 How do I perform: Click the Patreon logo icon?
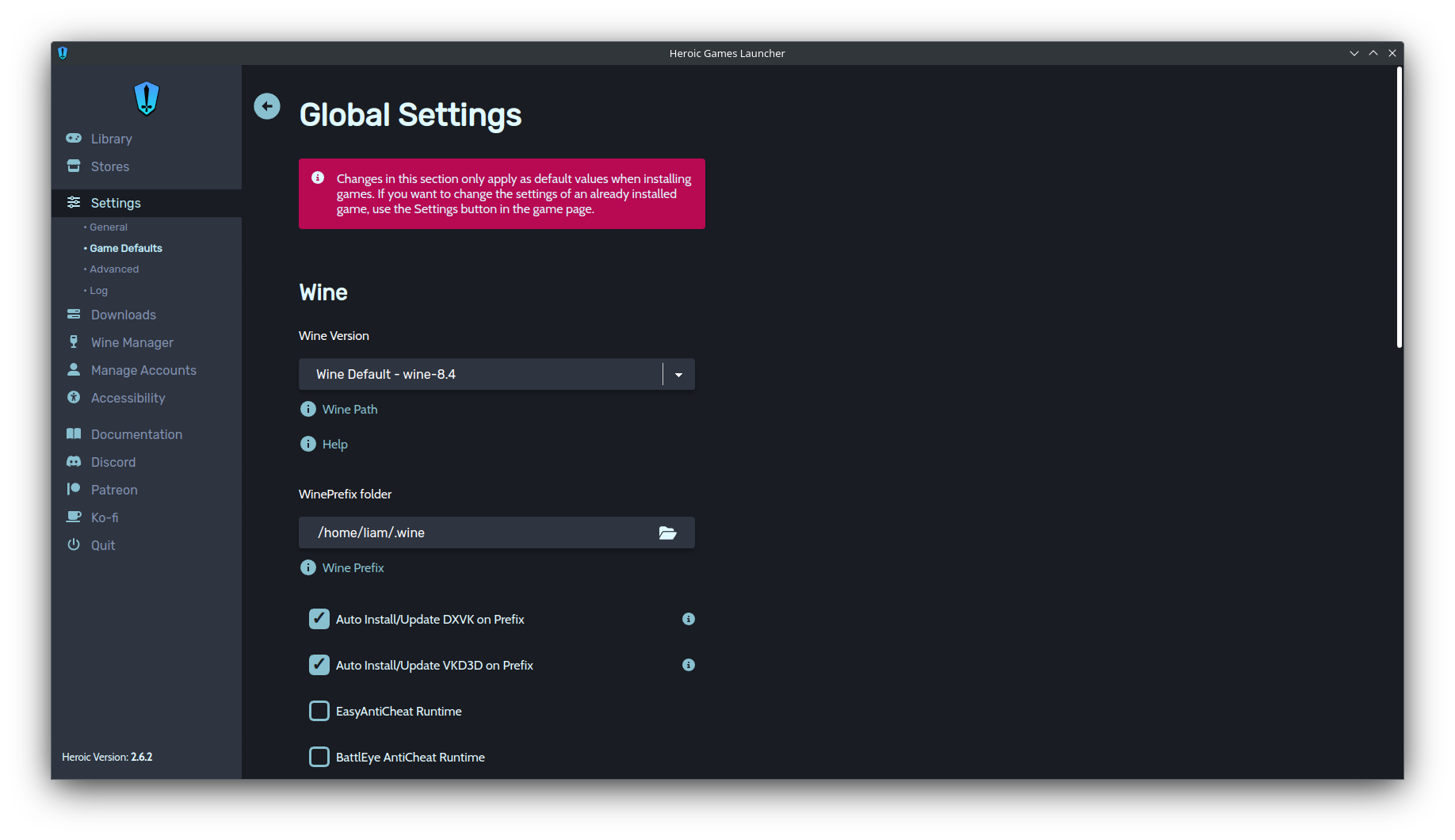tap(74, 489)
